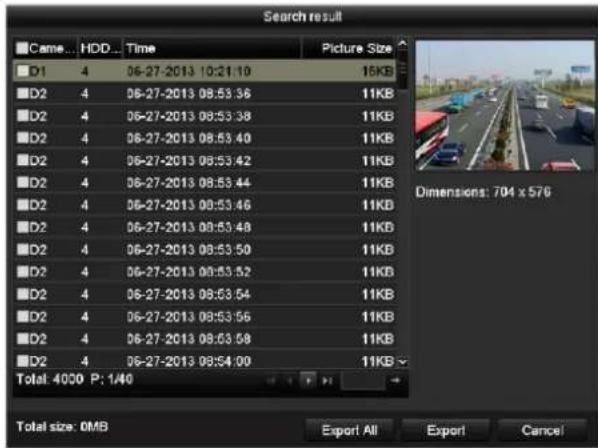
Task: Click the highway preview thumbnail
Action: pyautogui.click(x=505, y=105)
